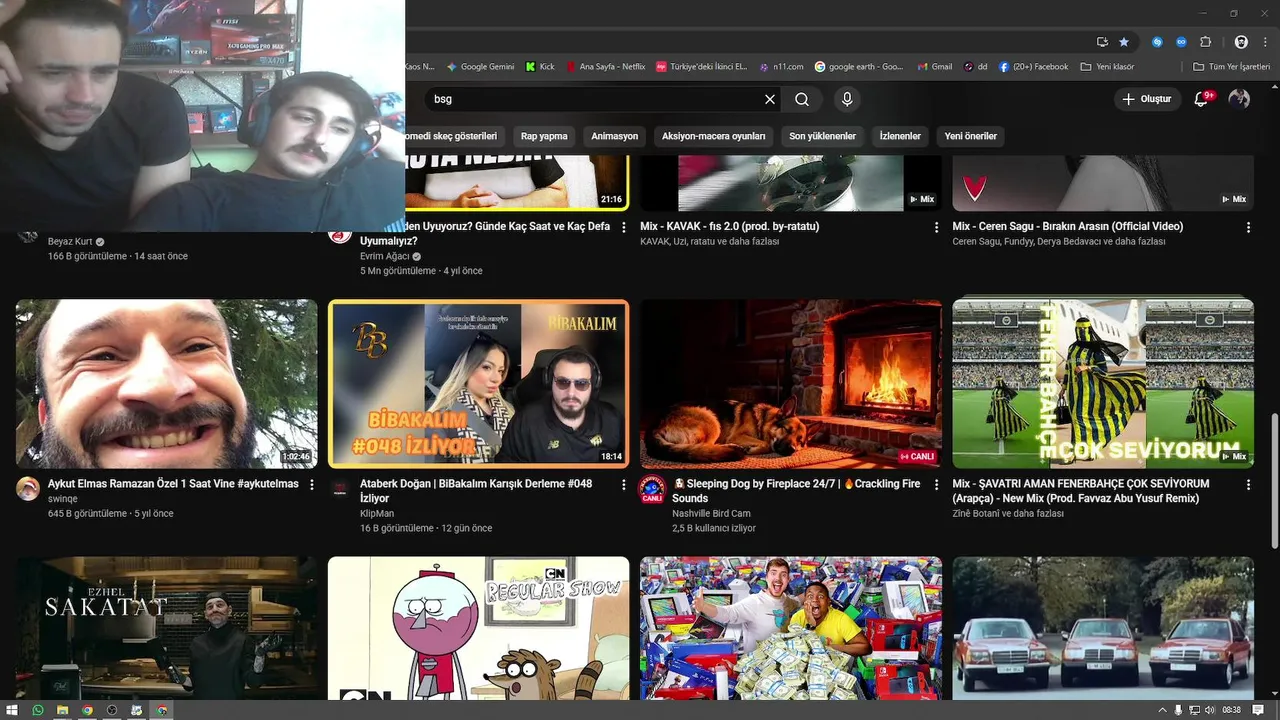The width and height of the screenshot is (1280, 720).
Task: Click the YouTube search magnifier button
Action: [x=802, y=99]
